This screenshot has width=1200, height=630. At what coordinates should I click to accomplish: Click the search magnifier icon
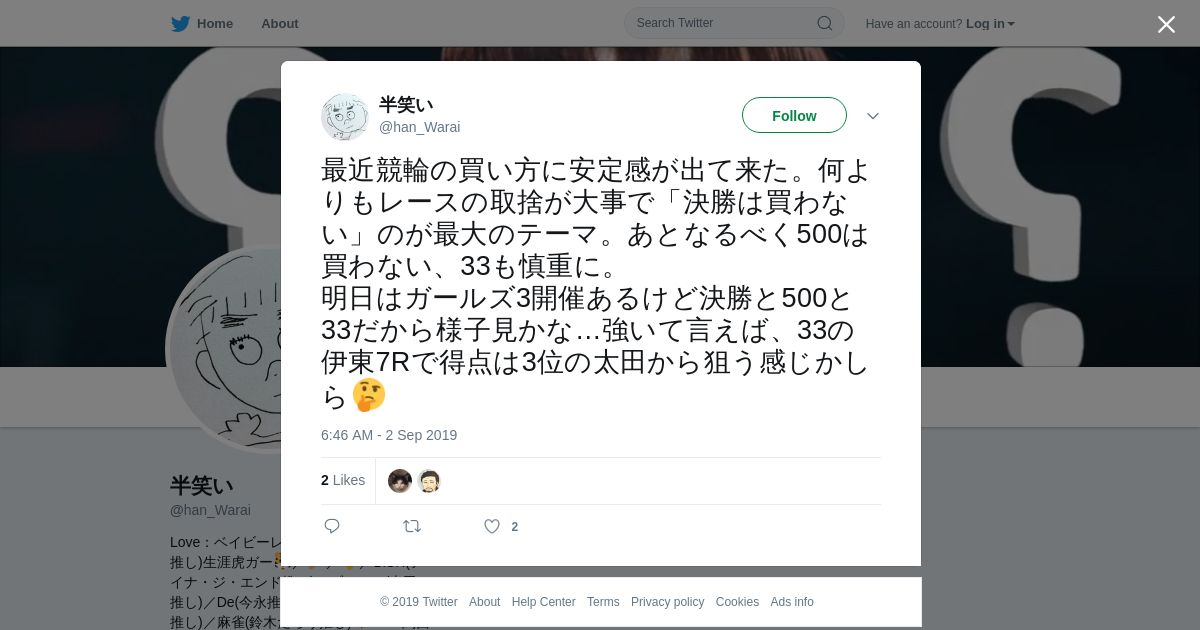click(x=825, y=23)
